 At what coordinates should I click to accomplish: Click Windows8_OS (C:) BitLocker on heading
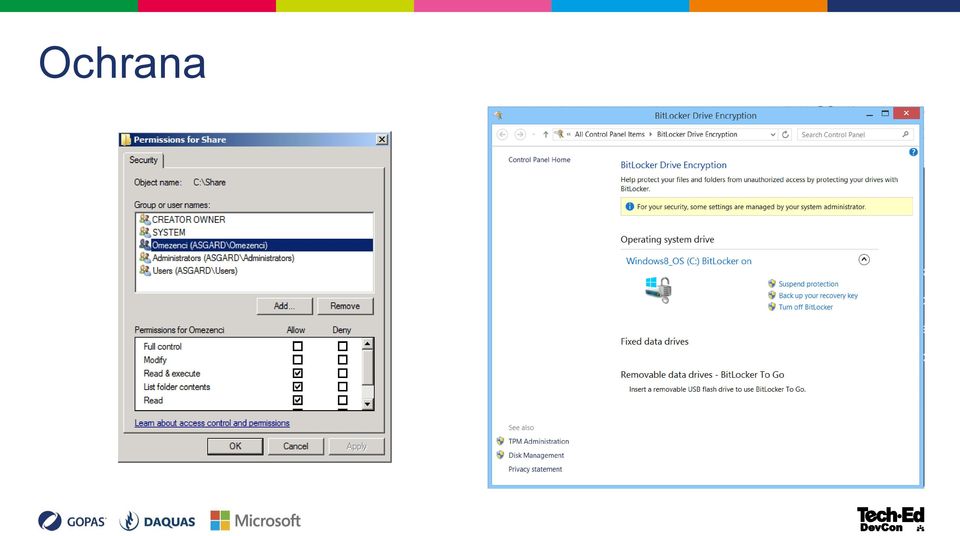pyautogui.click(x=688, y=260)
